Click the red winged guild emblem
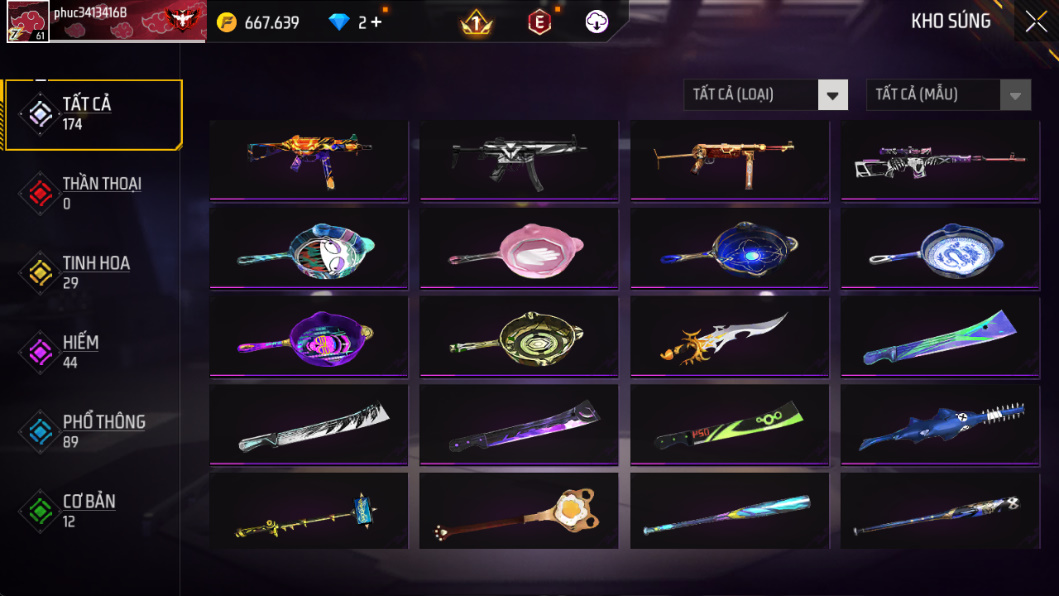Image resolution: width=1059 pixels, height=596 pixels. 183,19
